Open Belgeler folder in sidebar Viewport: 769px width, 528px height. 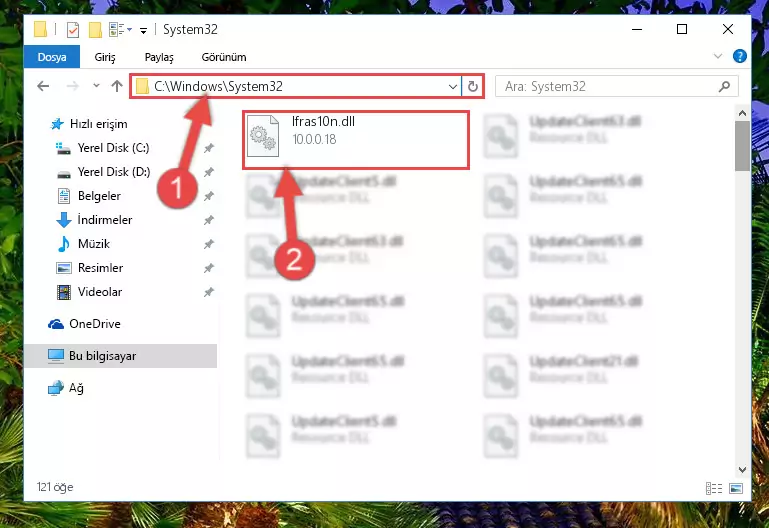(99, 196)
